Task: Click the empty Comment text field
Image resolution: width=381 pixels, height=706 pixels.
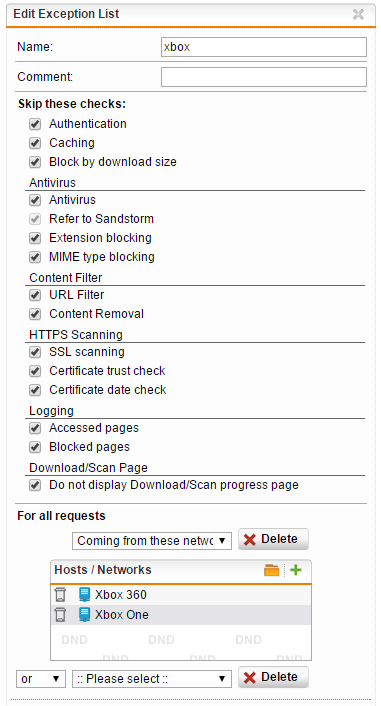Action: click(264, 77)
